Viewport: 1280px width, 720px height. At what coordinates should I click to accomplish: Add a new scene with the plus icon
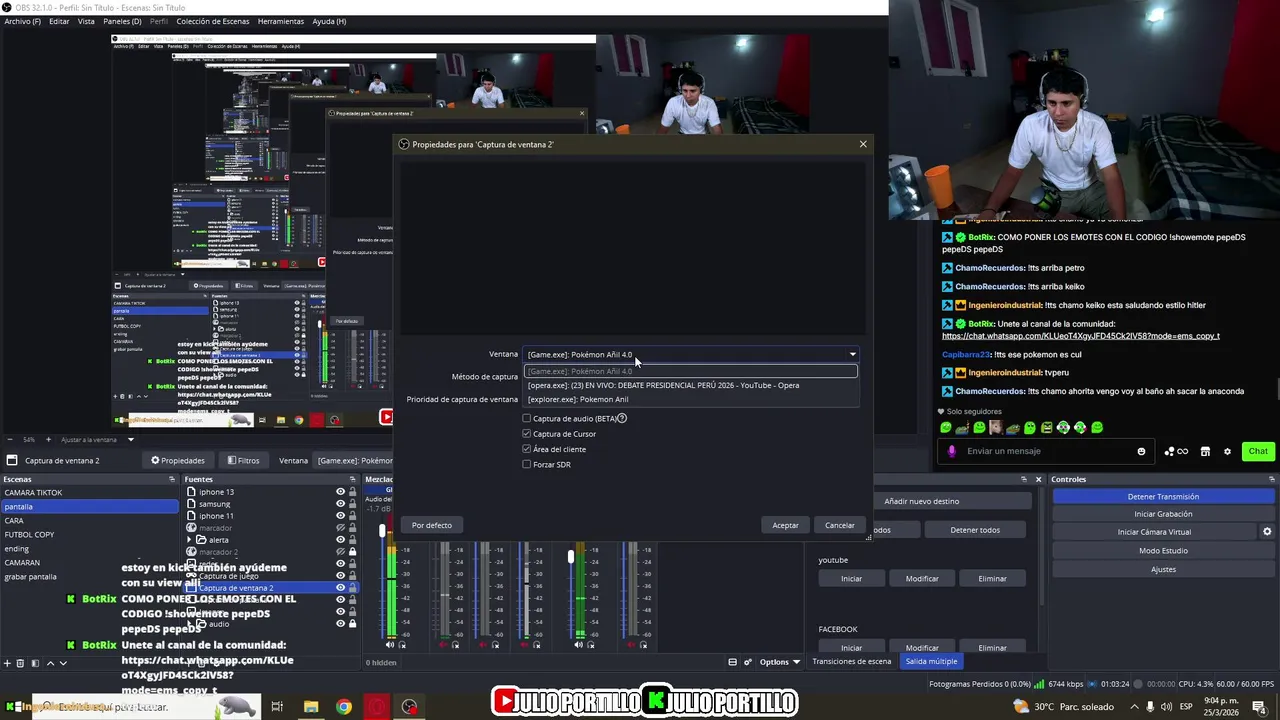tap(7, 663)
